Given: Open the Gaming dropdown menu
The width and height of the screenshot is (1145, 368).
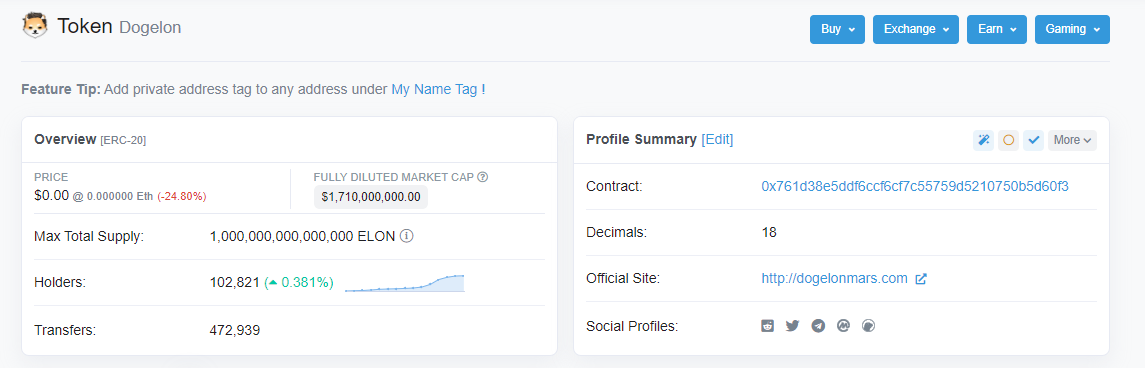Looking at the screenshot, I should 1072,29.
